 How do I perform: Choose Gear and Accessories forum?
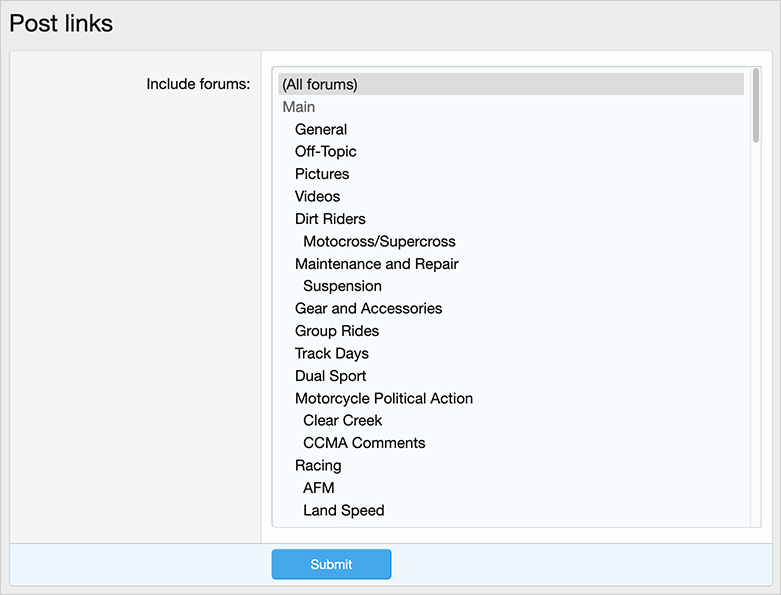click(x=368, y=308)
